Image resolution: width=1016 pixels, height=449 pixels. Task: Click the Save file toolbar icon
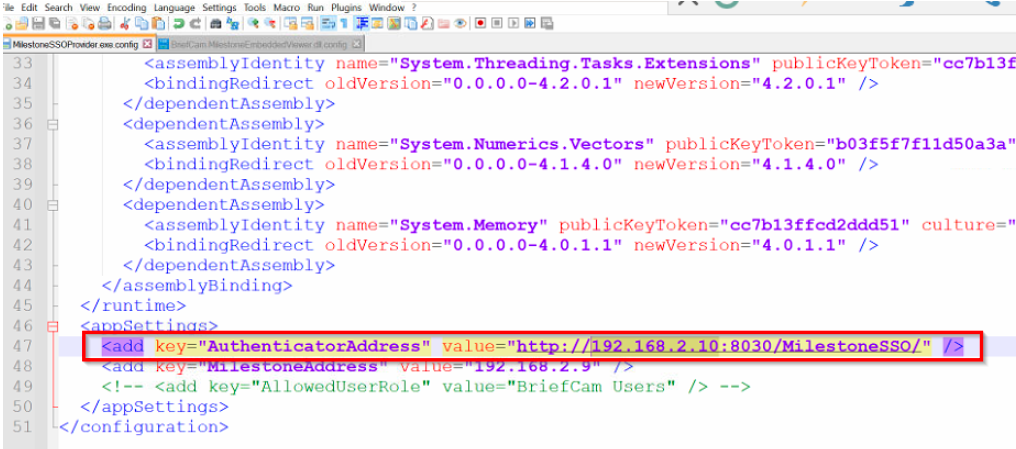[x=38, y=22]
